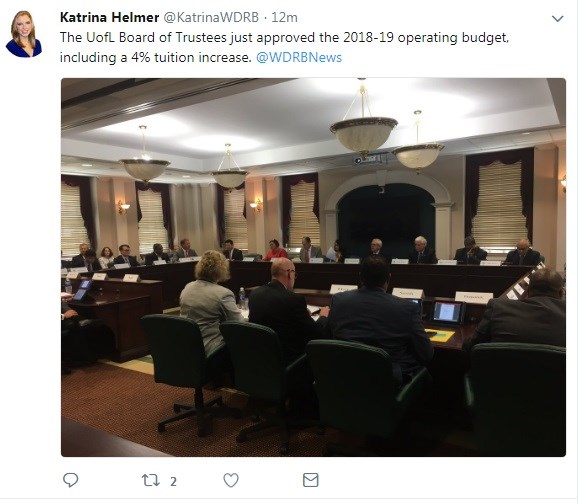Click the water bottle on the table
The width and height of the screenshot is (578, 504).
pos(241,298)
